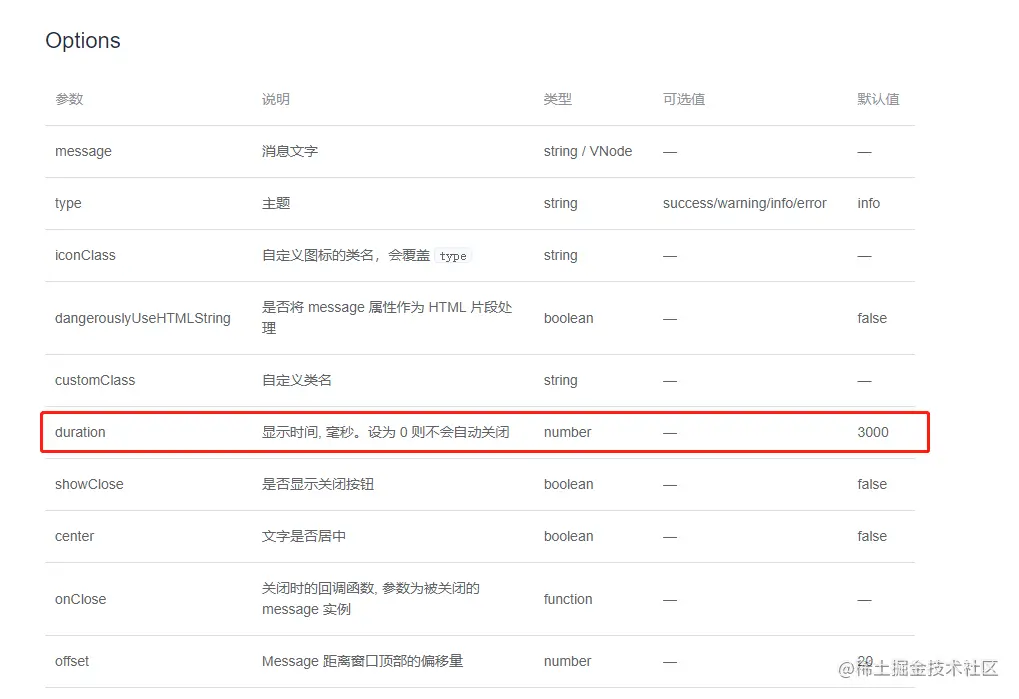This screenshot has width=1019, height=699.
Task: Click success/warning/info/error options cell
Action: tap(744, 203)
